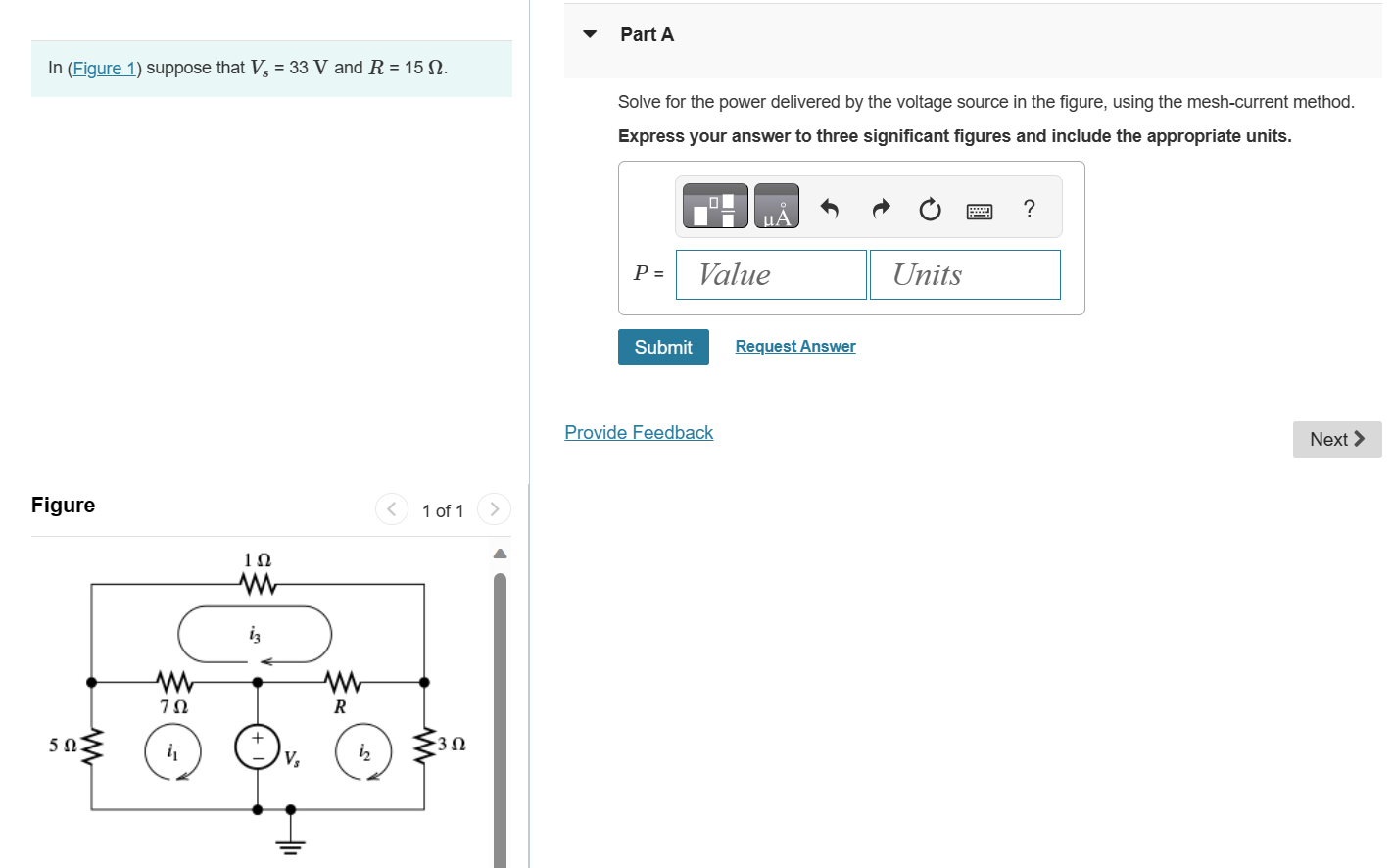Click the next figure arrow
This screenshot has height=868, width=1393.
[494, 508]
